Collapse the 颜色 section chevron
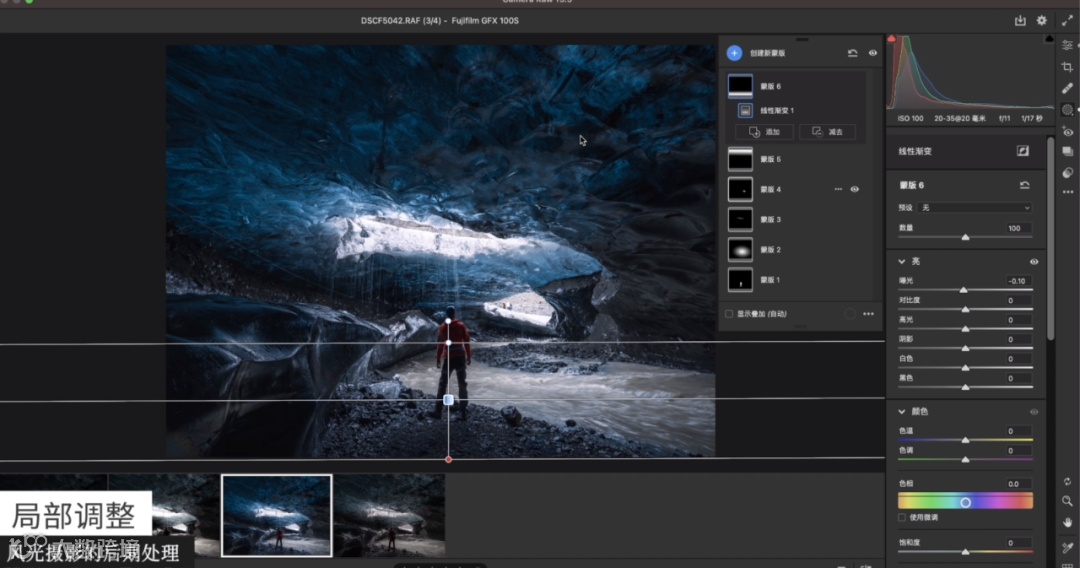This screenshot has width=1080, height=568. [902, 412]
